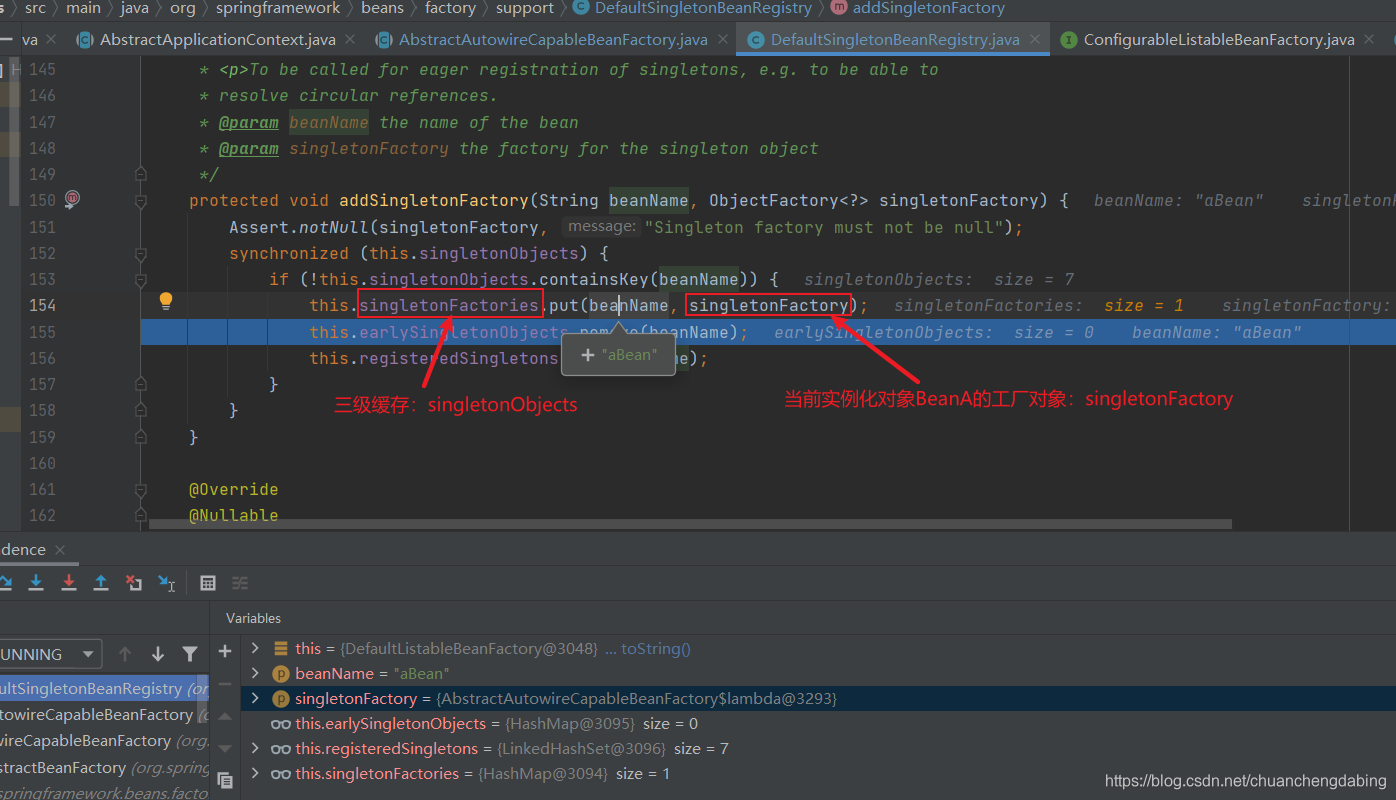
Task: Click the Step Into blue down-arrow icon
Action: [36, 582]
